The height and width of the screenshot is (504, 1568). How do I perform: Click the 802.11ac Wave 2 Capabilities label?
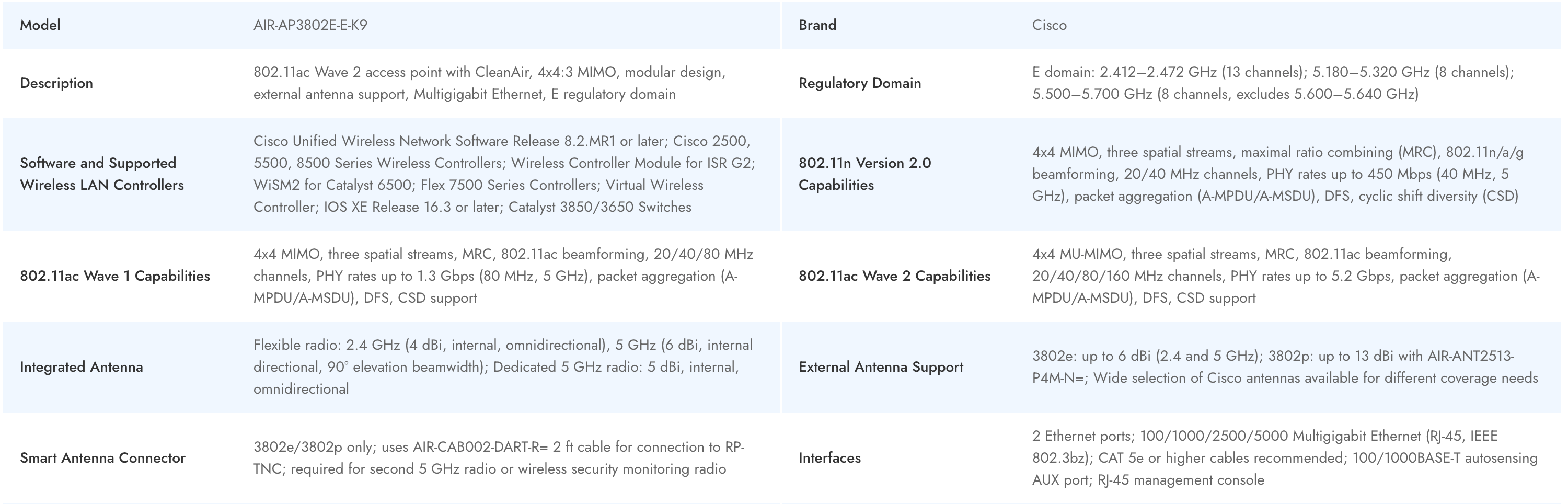894,276
